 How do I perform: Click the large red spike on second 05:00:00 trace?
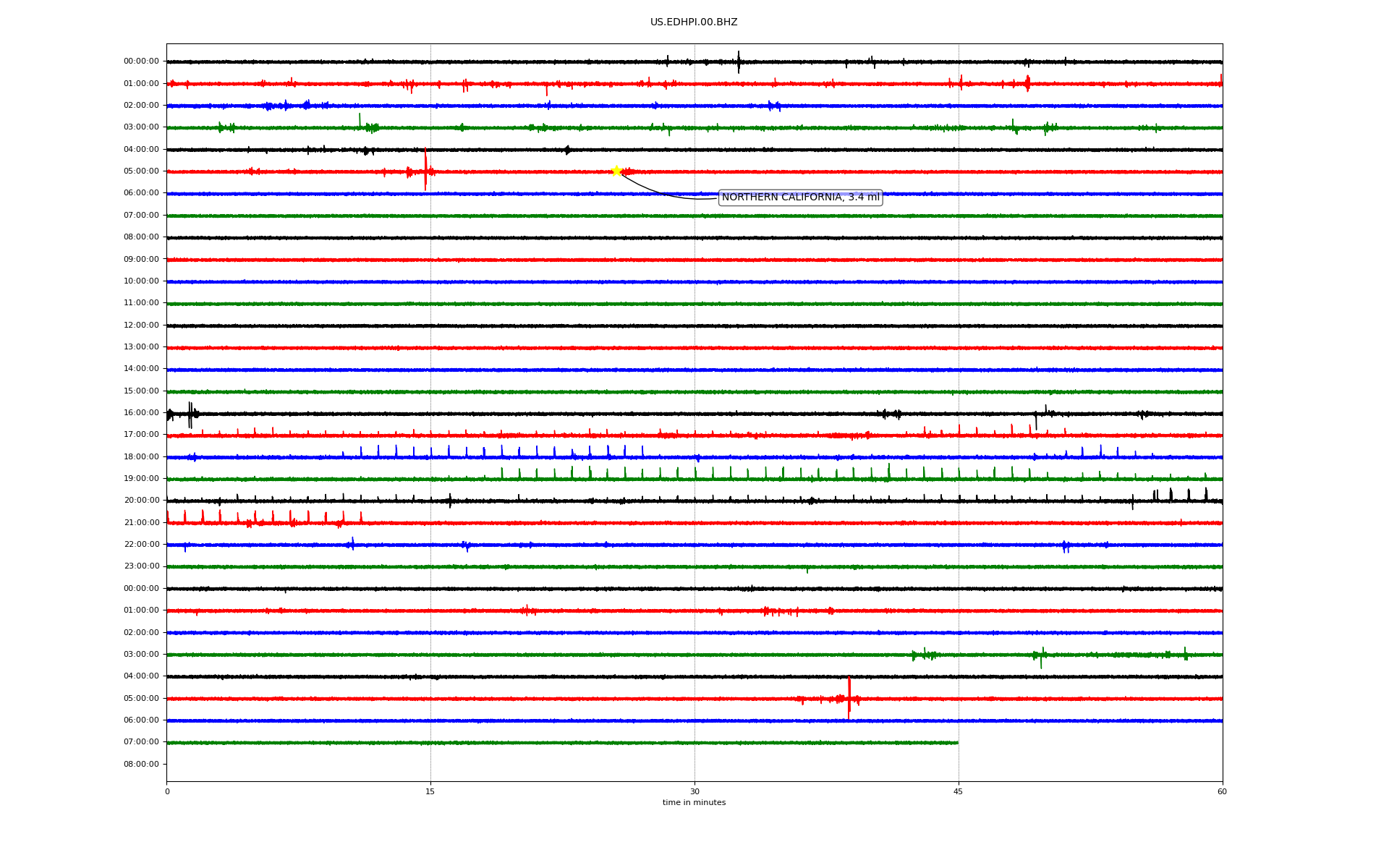pyautogui.click(x=849, y=697)
